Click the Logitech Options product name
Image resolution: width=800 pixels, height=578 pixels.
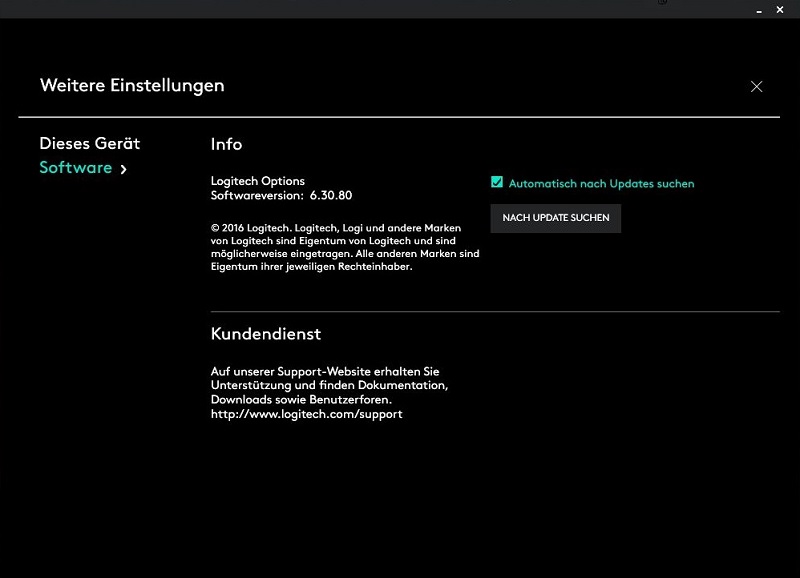[258, 181]
